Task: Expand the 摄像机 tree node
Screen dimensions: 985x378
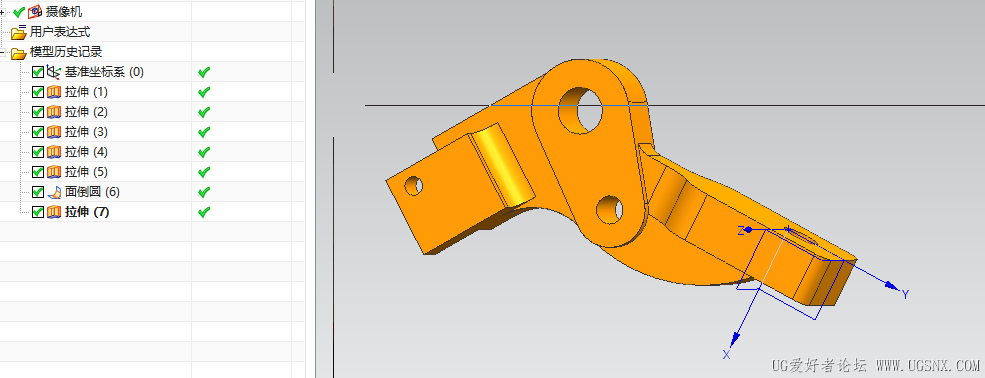Action: click(3, 12)
